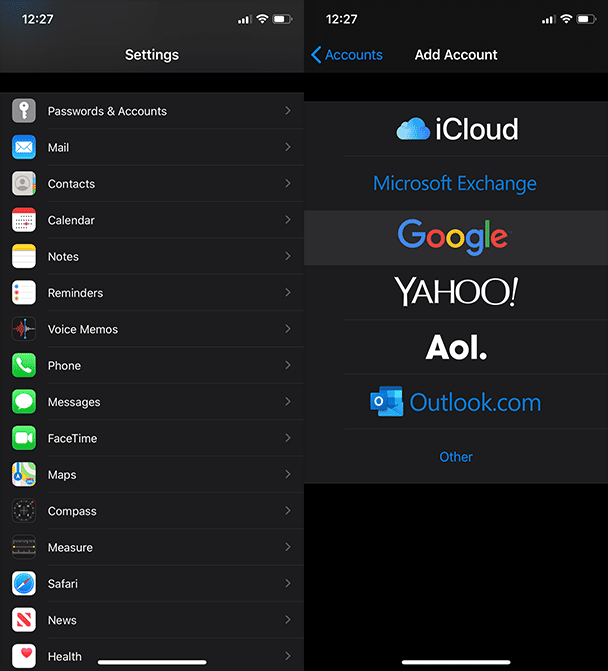This screenshot has height=671, width=608.
Task: Tap the iCloud cloud logo
Action: (413, 129)
